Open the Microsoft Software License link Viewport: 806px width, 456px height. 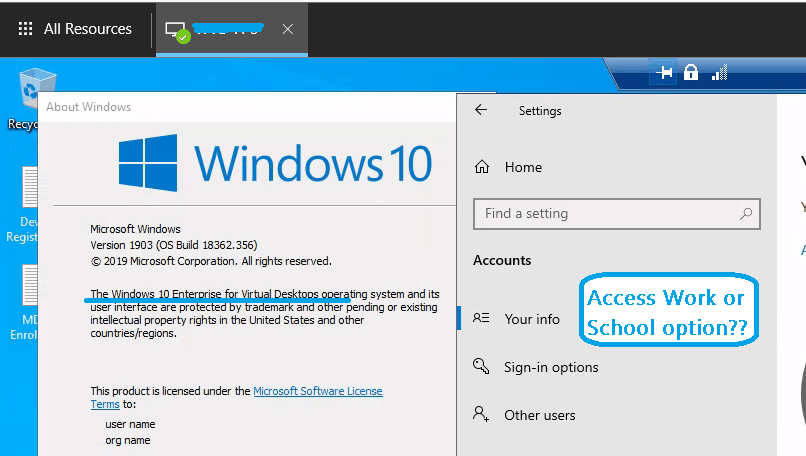point(318,391)
